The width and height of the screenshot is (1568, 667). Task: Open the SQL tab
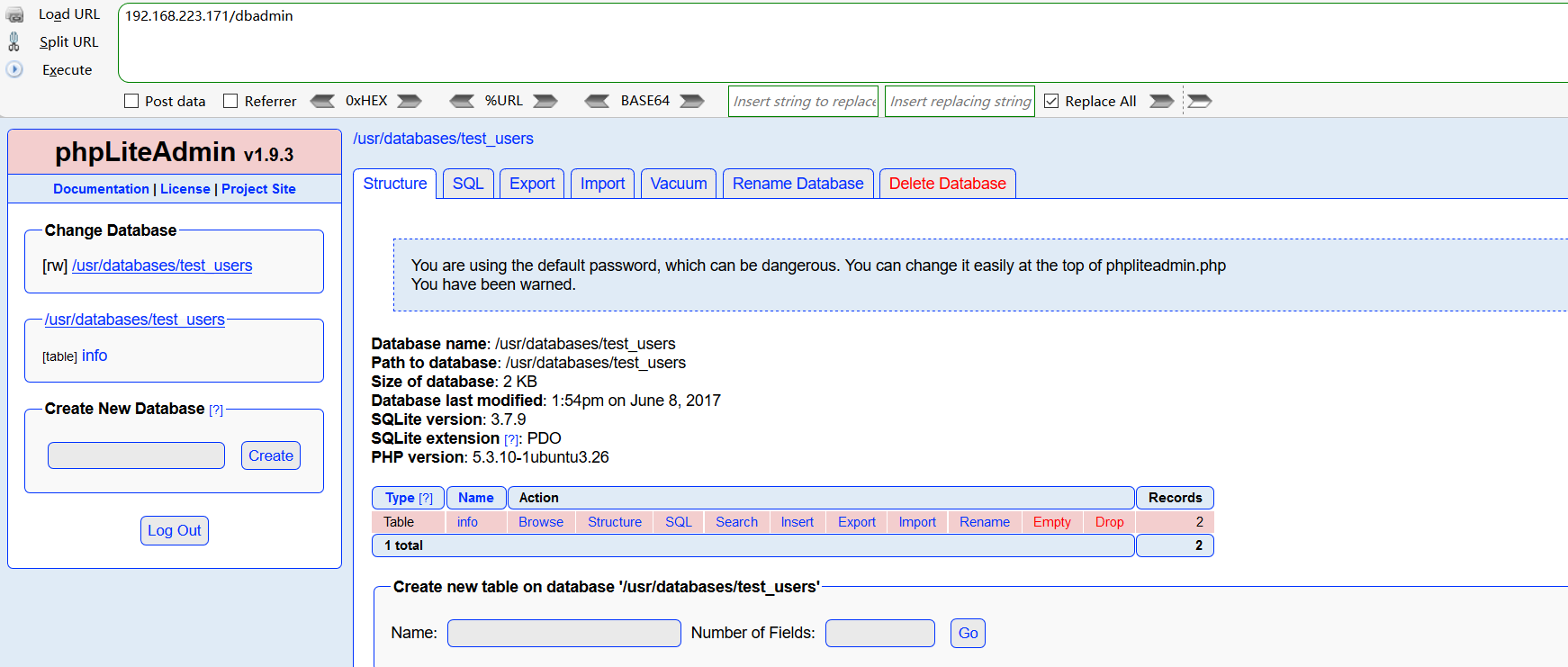click(468, 184)
